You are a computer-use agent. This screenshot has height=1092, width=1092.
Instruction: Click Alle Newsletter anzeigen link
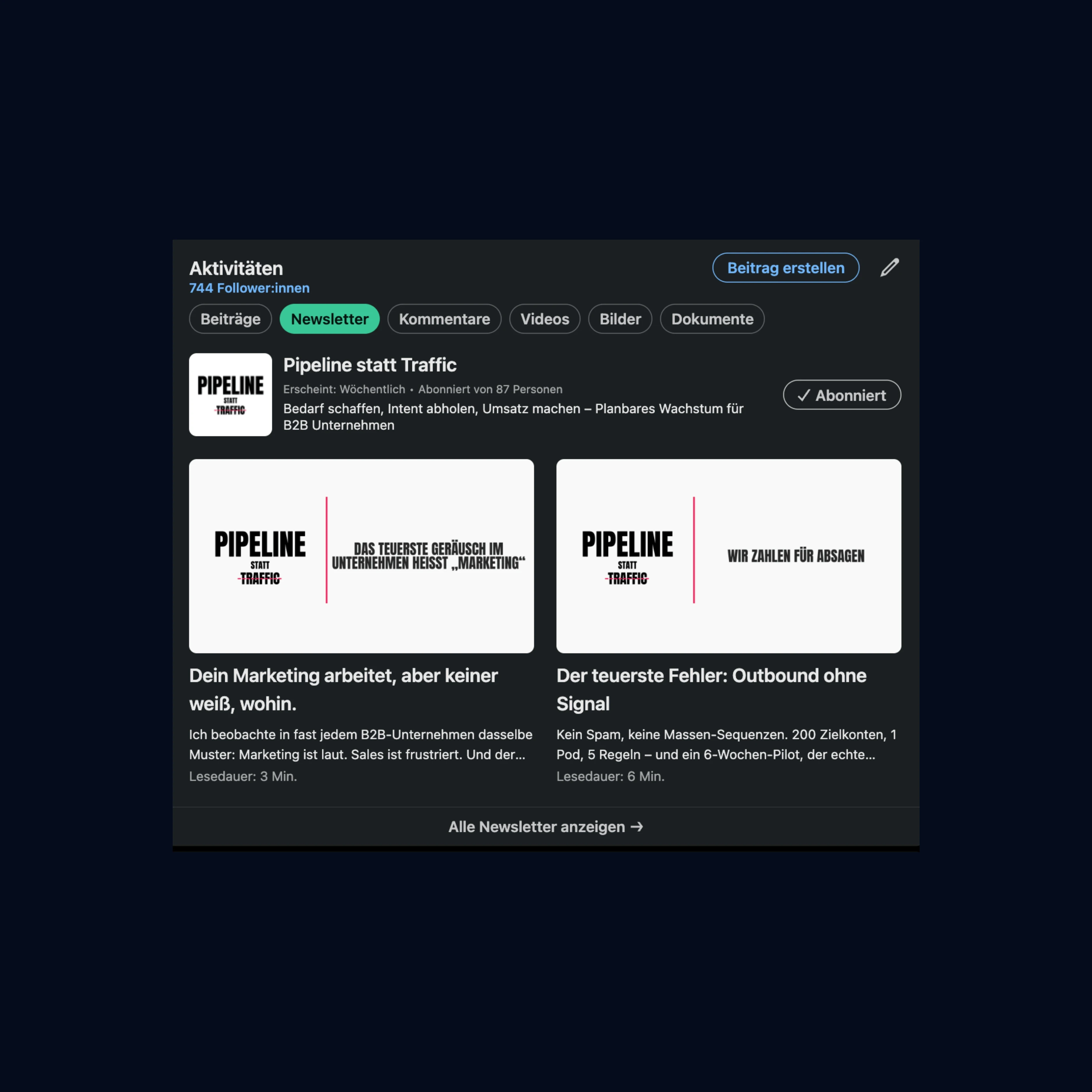tap(536, 826)
